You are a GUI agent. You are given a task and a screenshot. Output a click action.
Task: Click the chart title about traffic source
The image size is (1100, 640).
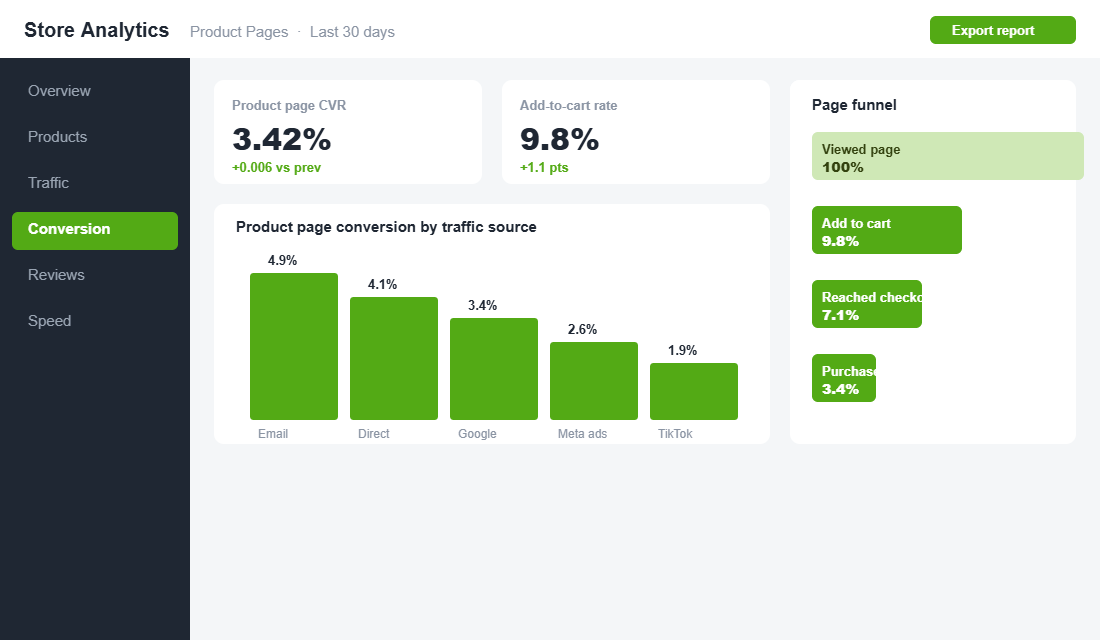[x=386, y=227]
